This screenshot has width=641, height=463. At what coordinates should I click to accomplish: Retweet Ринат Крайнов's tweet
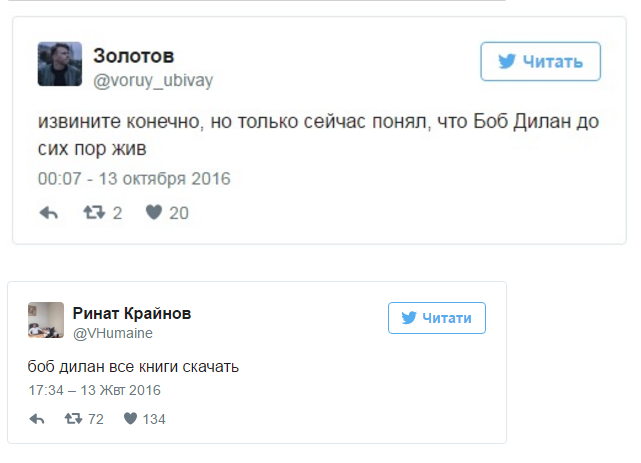[72, 419]
